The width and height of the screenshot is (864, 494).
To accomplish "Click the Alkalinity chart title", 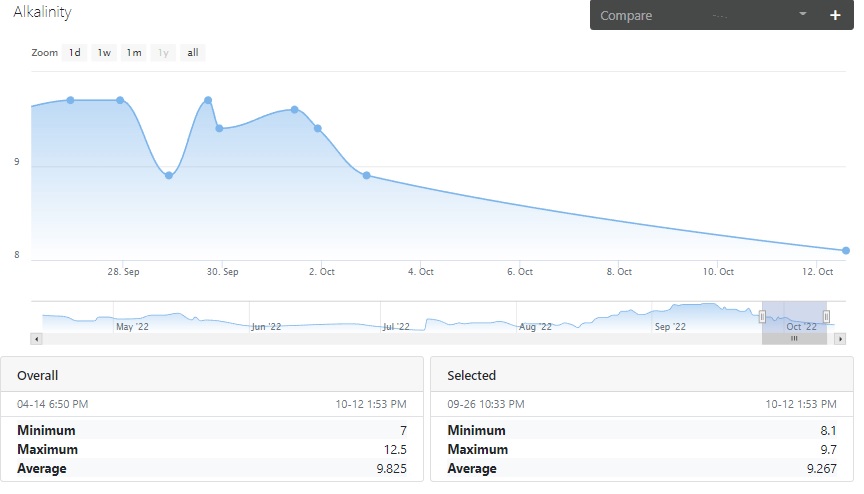I will pyautogui.click(x=42, y=12).
